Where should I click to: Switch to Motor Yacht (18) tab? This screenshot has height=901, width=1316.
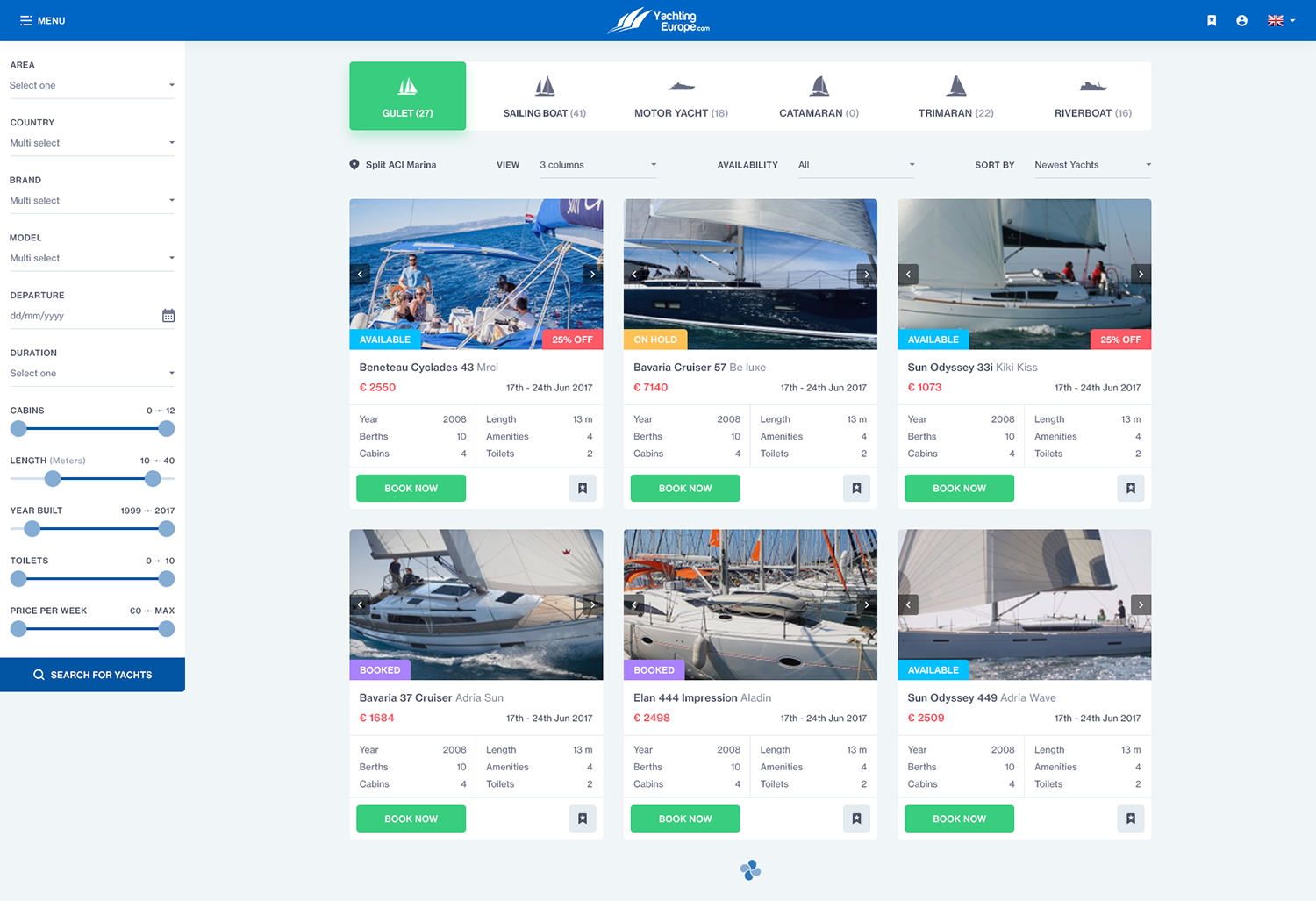coord(682,96)
